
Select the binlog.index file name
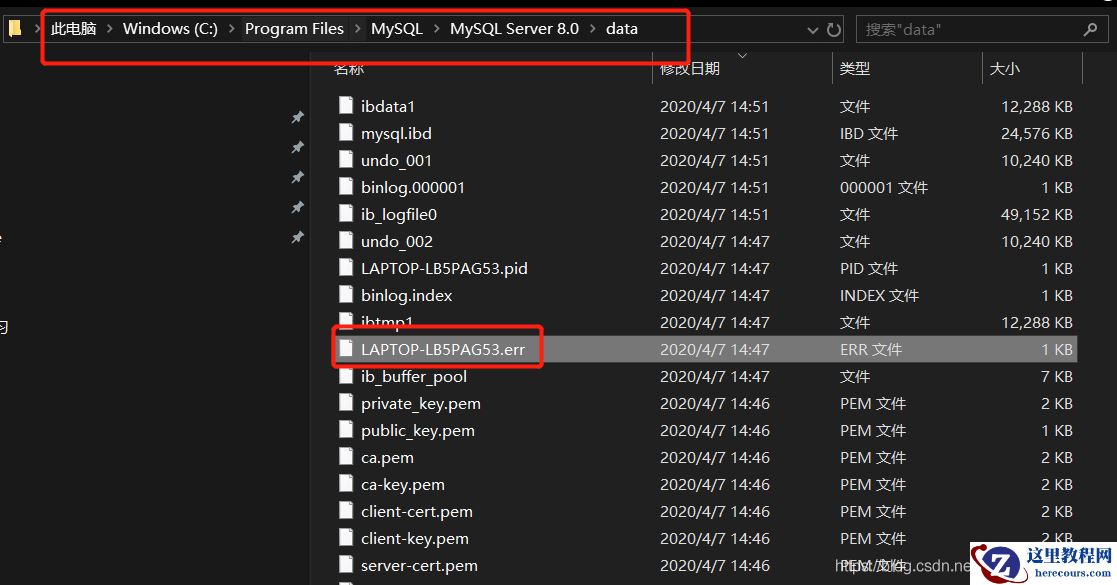(406, 296)
